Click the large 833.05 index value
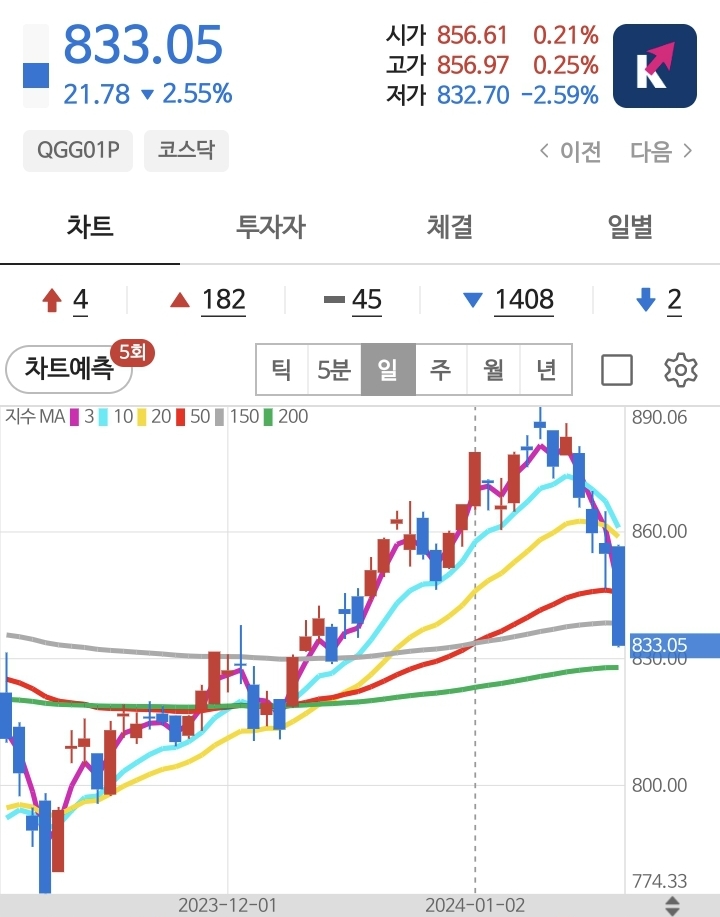 (143, 44)
